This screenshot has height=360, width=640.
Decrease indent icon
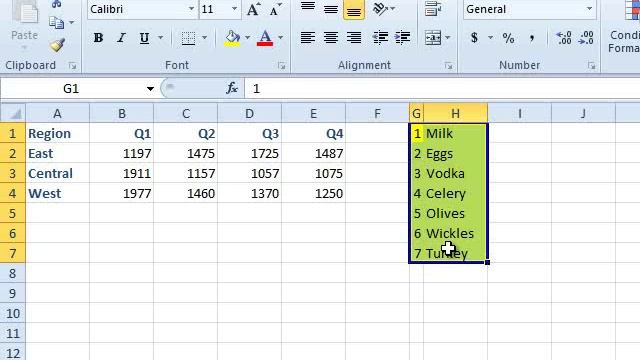(x=380, y=38)
